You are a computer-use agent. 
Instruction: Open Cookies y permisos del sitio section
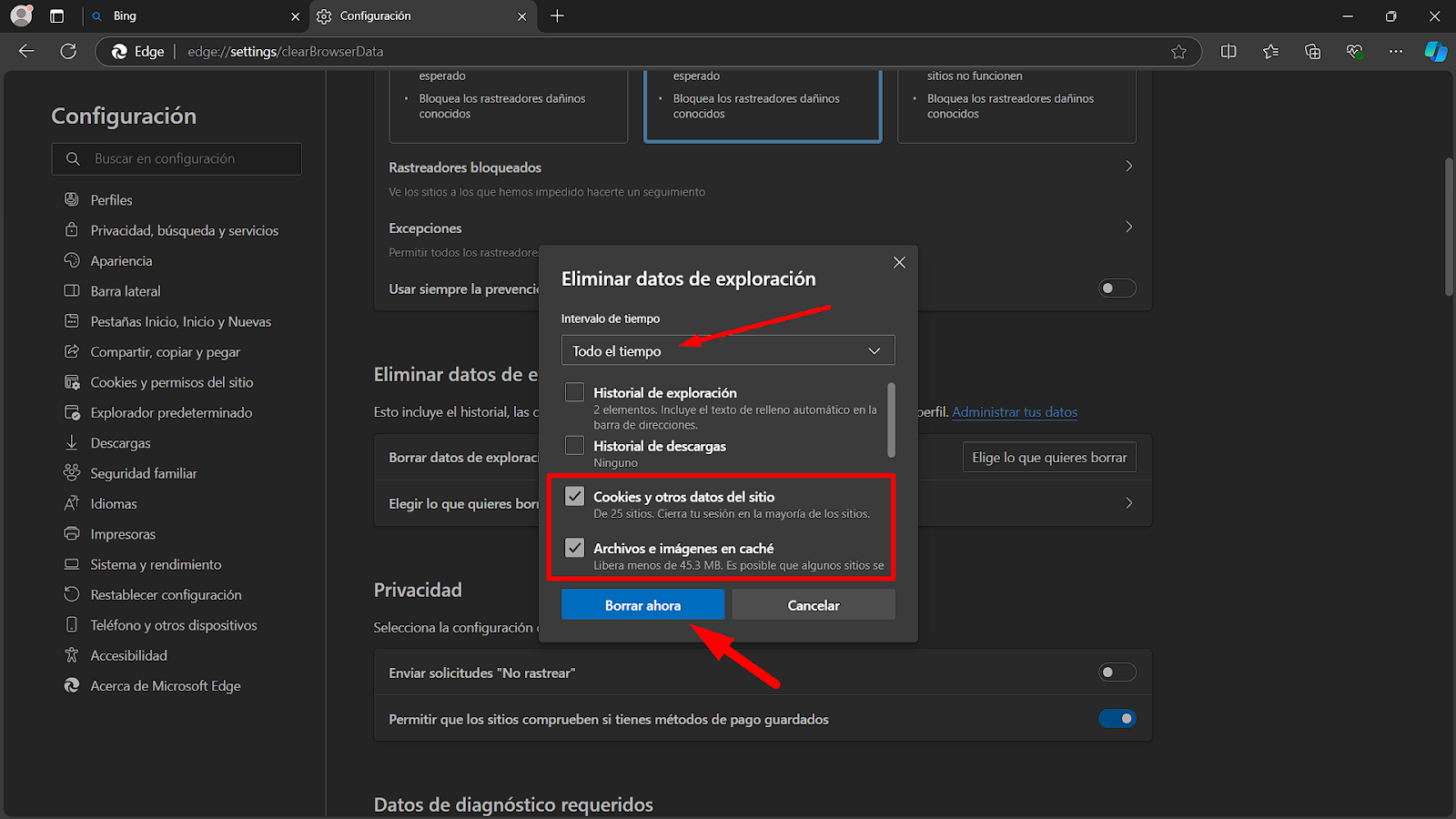171,382
